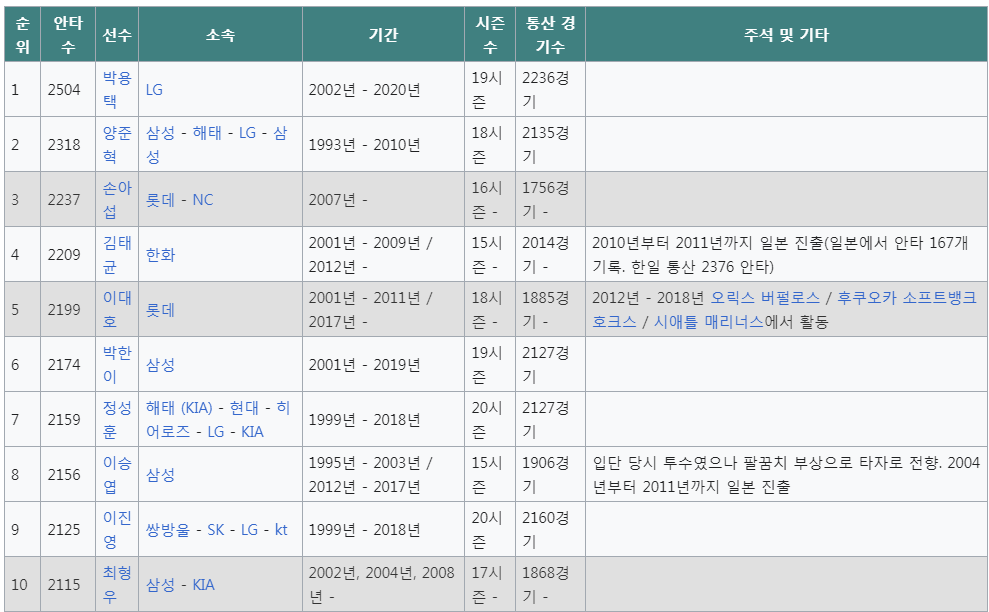This screenshot has height=612, width=989.
Task: Click the 시즌수 column header
Action: tap(490, 35)
